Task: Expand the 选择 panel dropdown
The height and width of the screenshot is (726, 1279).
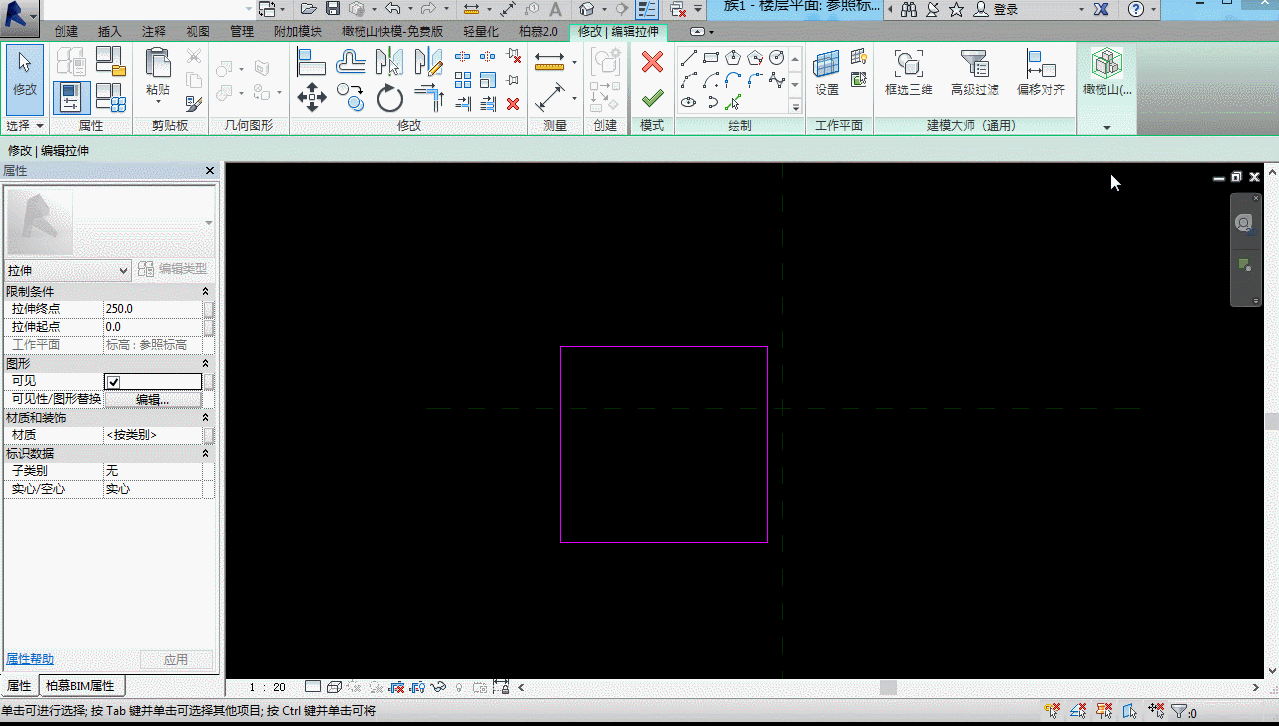Action: coord(25,126)
